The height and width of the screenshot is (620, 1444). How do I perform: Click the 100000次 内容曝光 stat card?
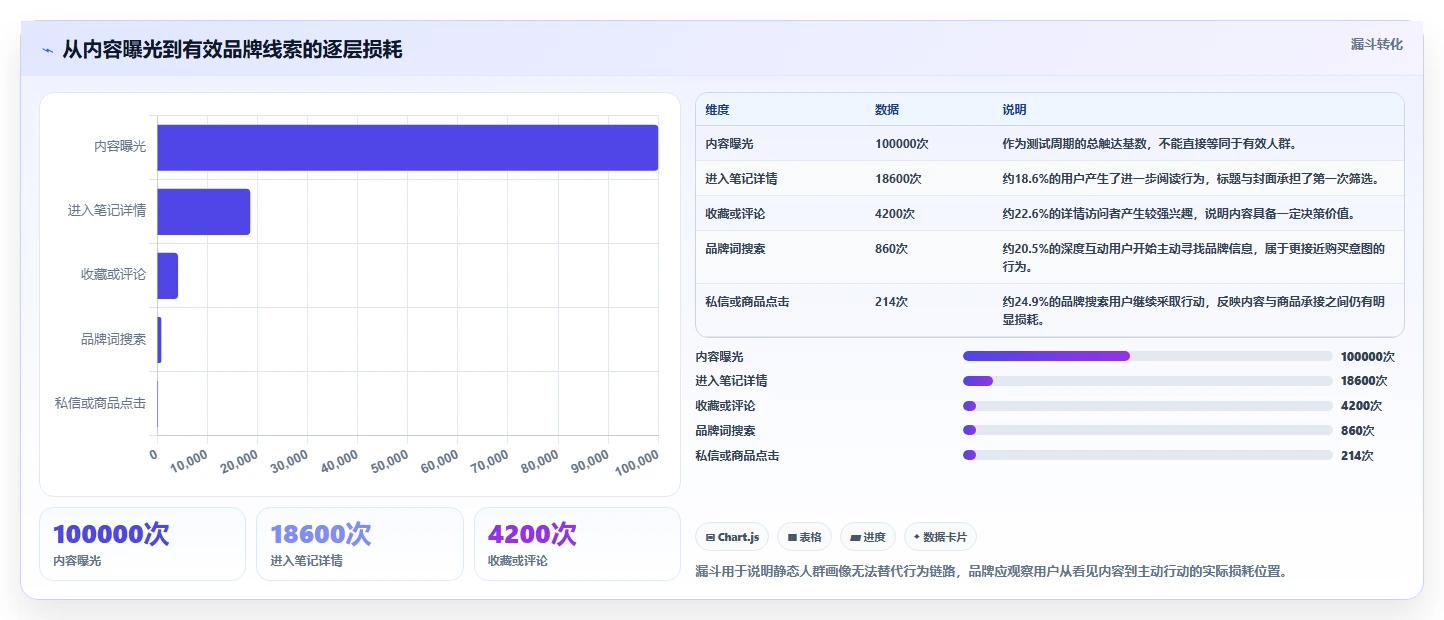[x=142, y=544]
